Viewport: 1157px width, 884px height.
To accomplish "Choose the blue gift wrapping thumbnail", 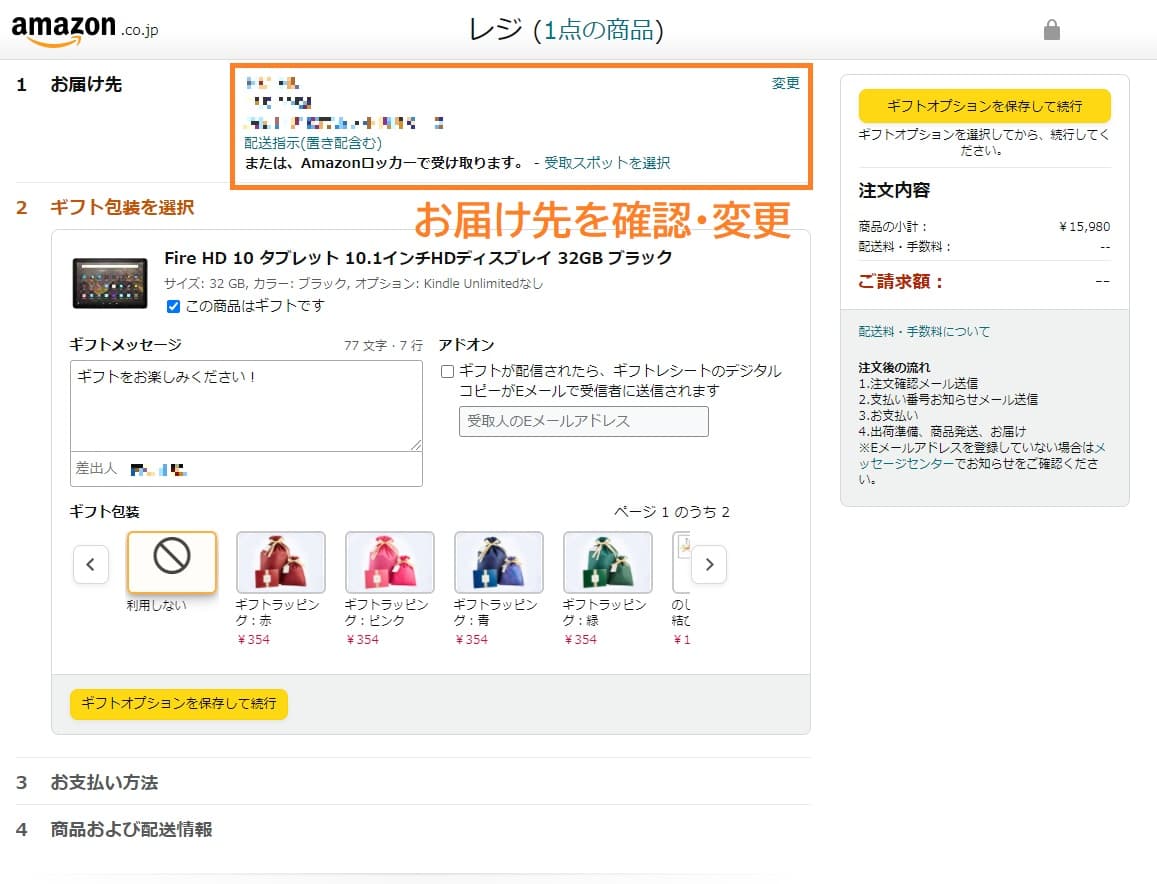I will pyautogui.click(x=499, y=562).
